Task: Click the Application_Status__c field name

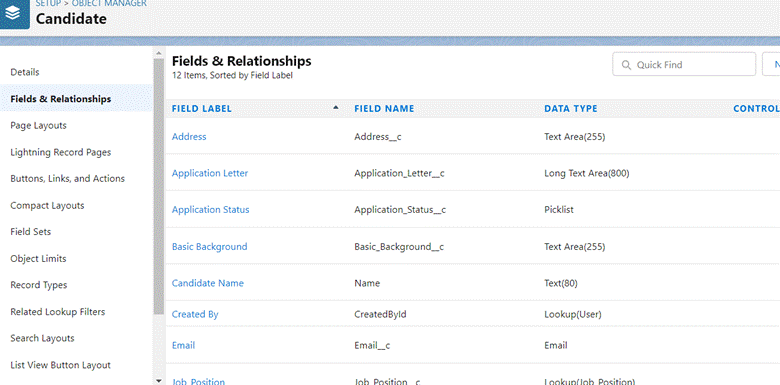Action: click(400, 210)
